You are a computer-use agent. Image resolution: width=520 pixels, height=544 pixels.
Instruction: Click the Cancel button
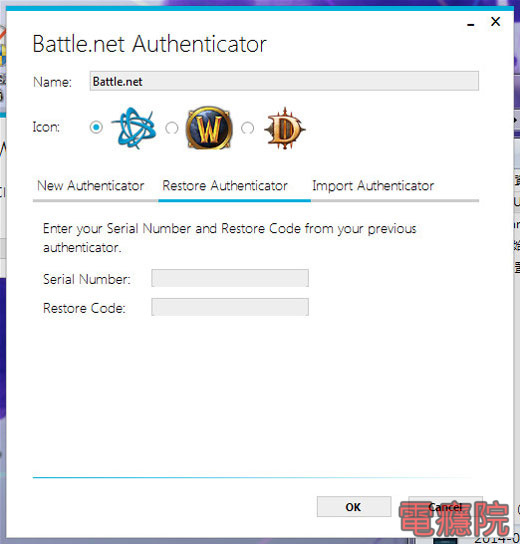[x=445, y=507]
